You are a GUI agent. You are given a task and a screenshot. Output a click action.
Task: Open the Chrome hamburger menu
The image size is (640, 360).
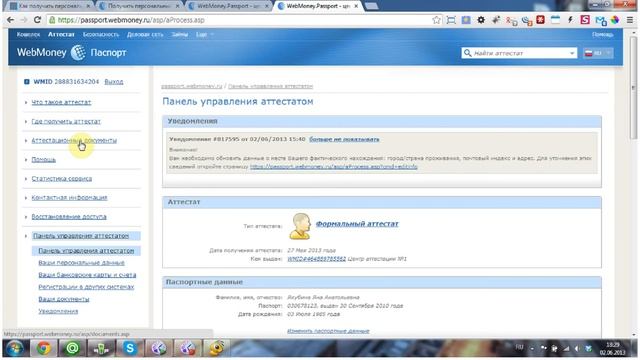tap(630, 20)
